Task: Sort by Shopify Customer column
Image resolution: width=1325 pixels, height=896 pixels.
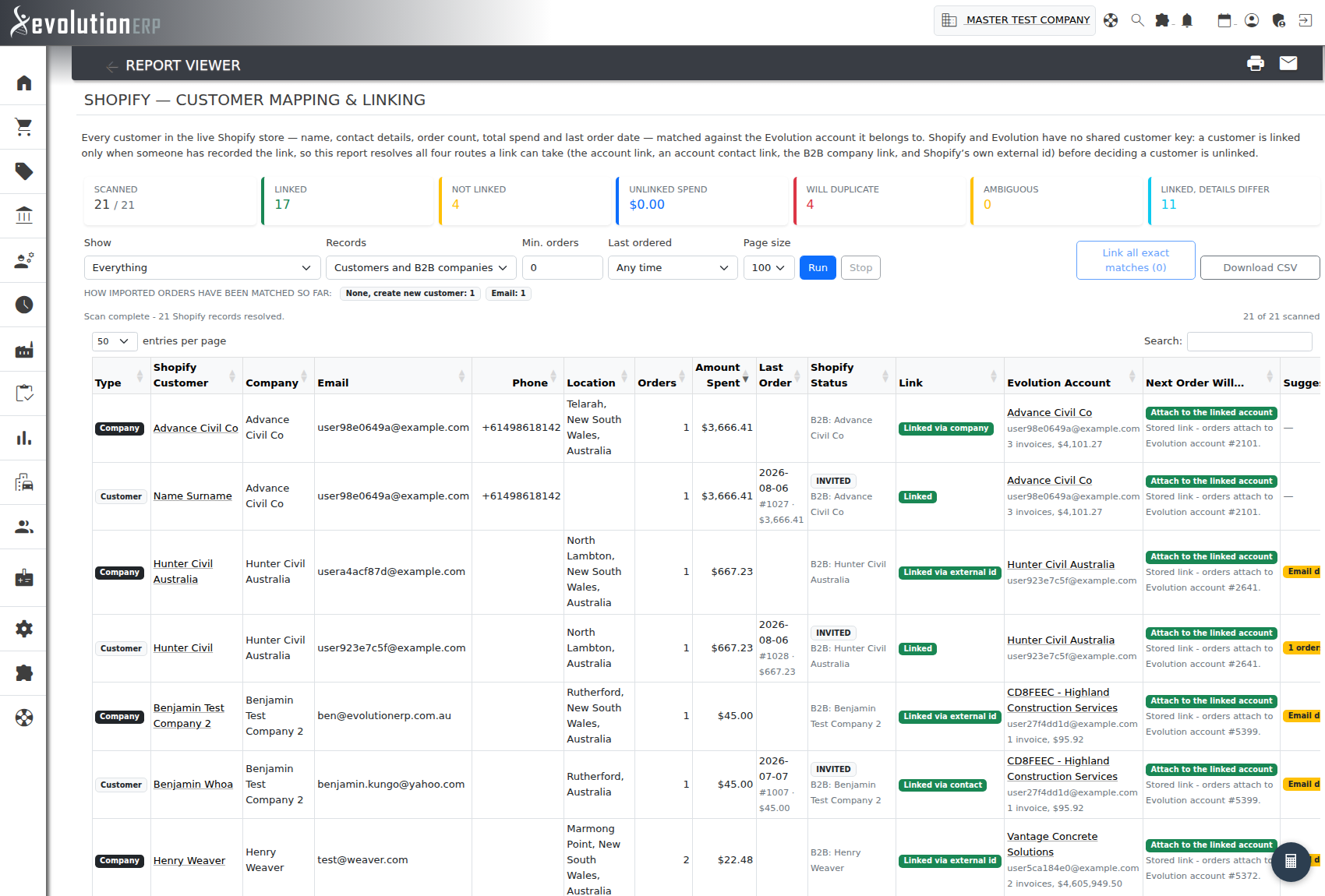Action: [x=196, y=376]
